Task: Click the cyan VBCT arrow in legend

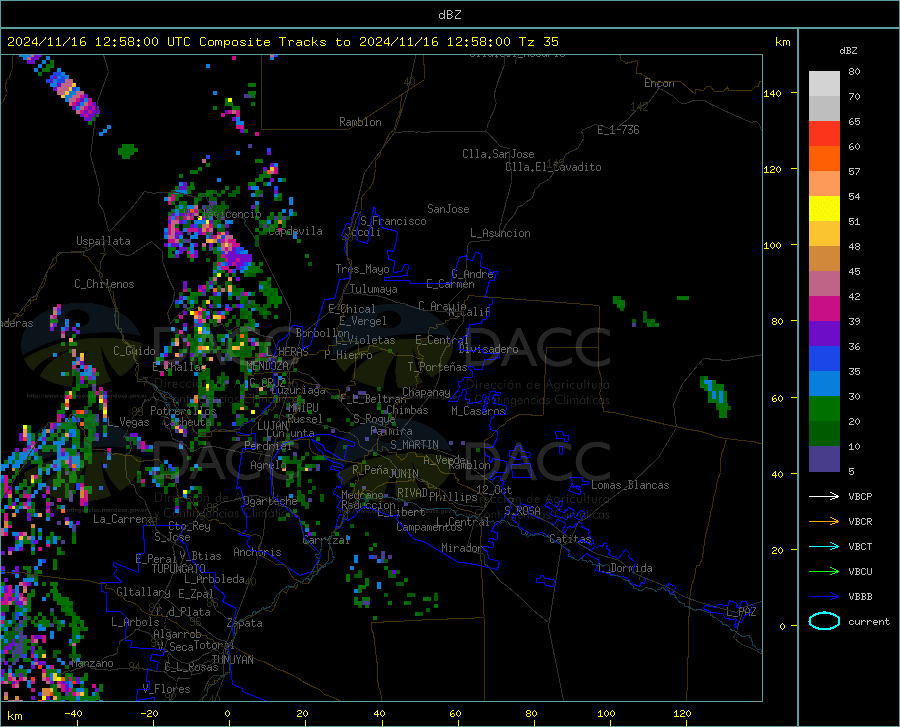Action: 824,546
